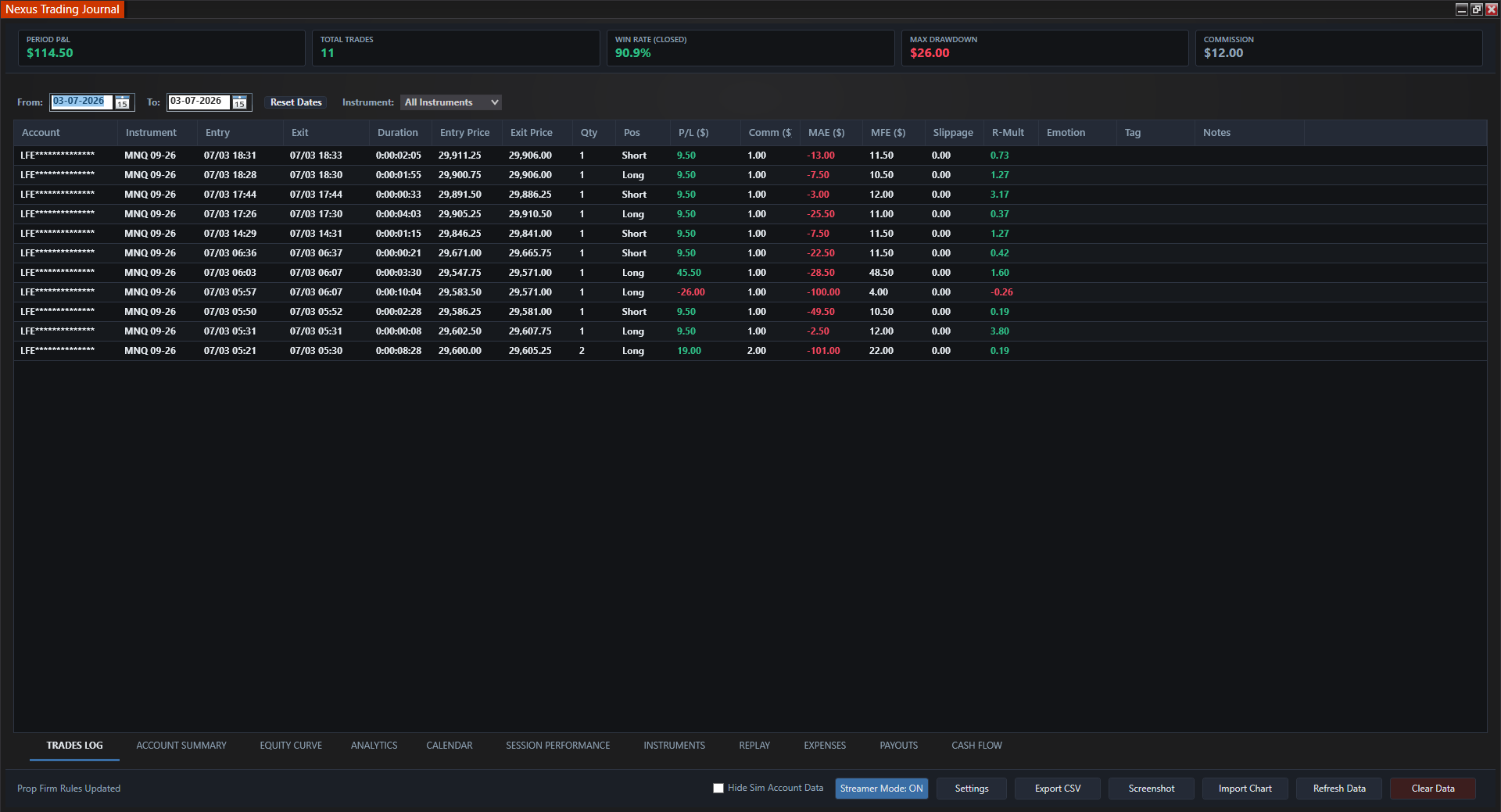This screenshot has height=812, width=1501.
Task: Sort by the Duration column header
Action: point(400,133)
